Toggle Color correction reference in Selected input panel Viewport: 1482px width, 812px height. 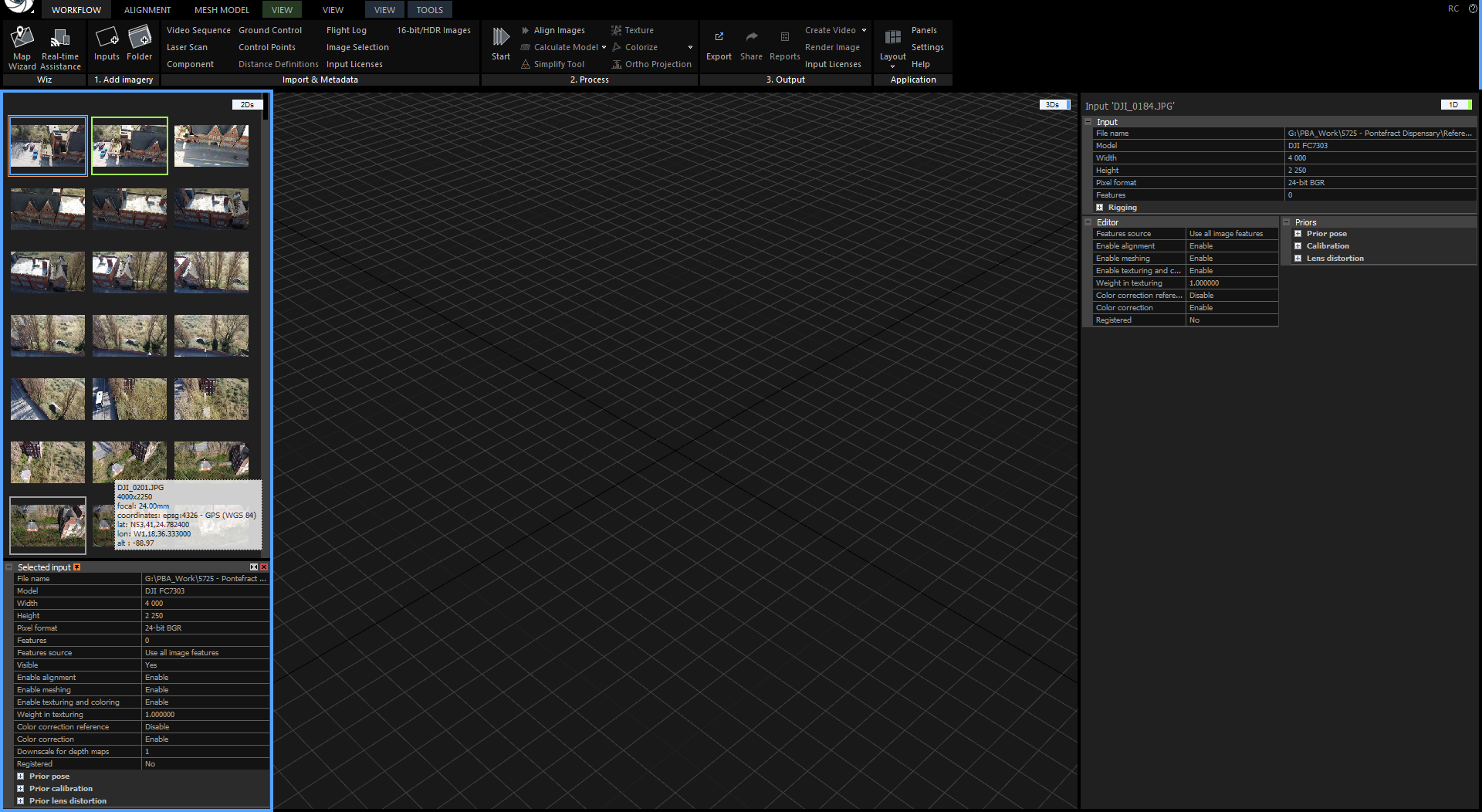point(205,727)
